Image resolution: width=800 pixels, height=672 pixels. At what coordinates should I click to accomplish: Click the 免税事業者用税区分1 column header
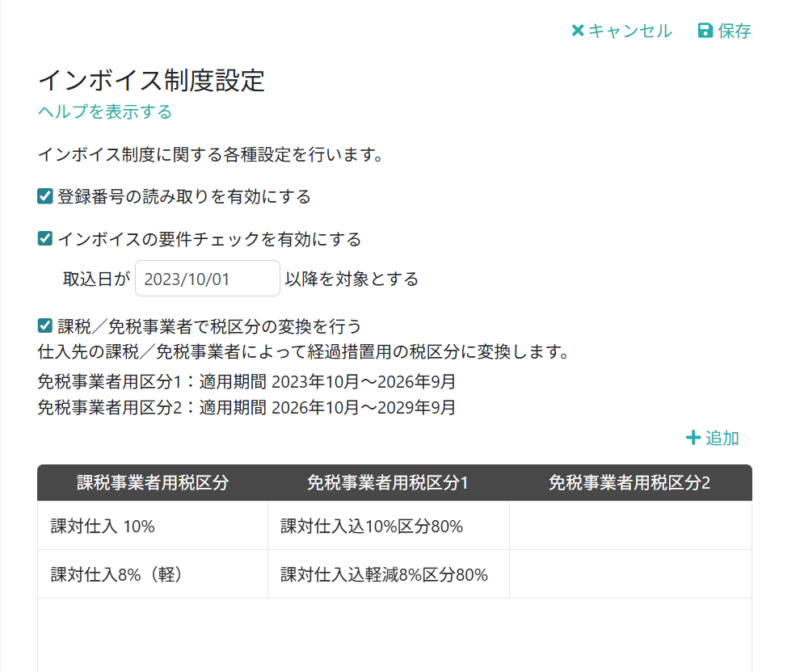388,483
